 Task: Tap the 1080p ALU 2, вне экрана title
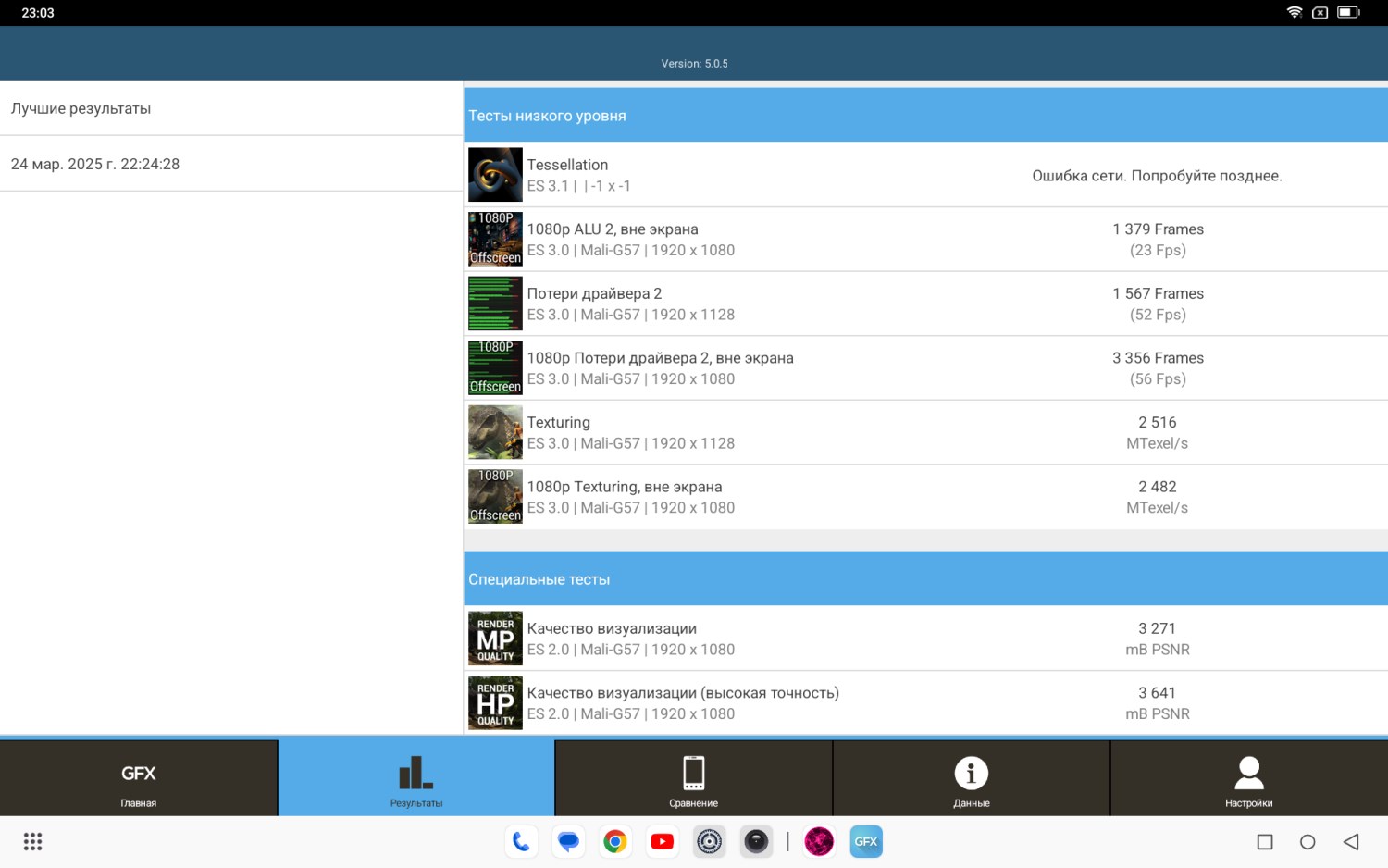613,229
